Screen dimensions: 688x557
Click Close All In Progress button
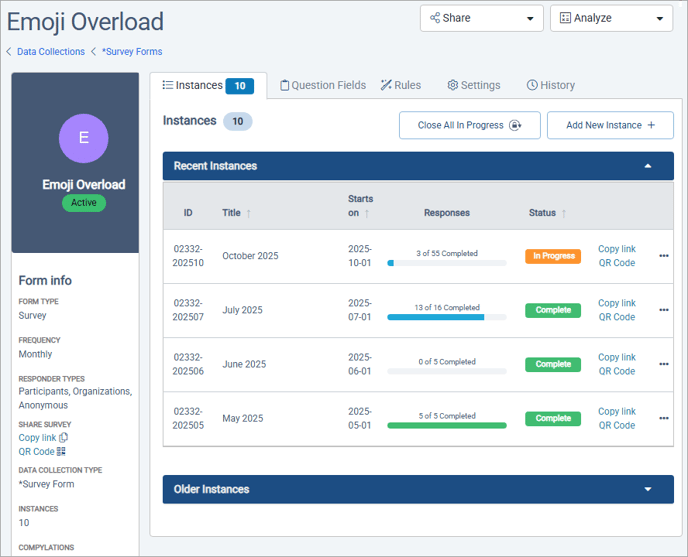pyautogui.click(x=469, y=125)
